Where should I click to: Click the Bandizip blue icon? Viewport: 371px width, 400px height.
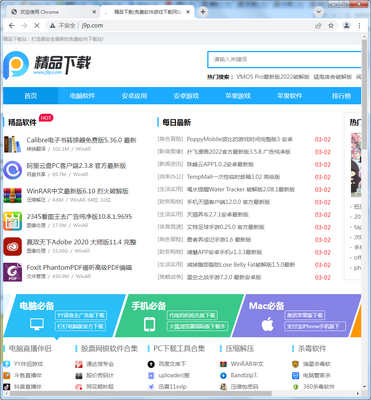coord(223,375)
